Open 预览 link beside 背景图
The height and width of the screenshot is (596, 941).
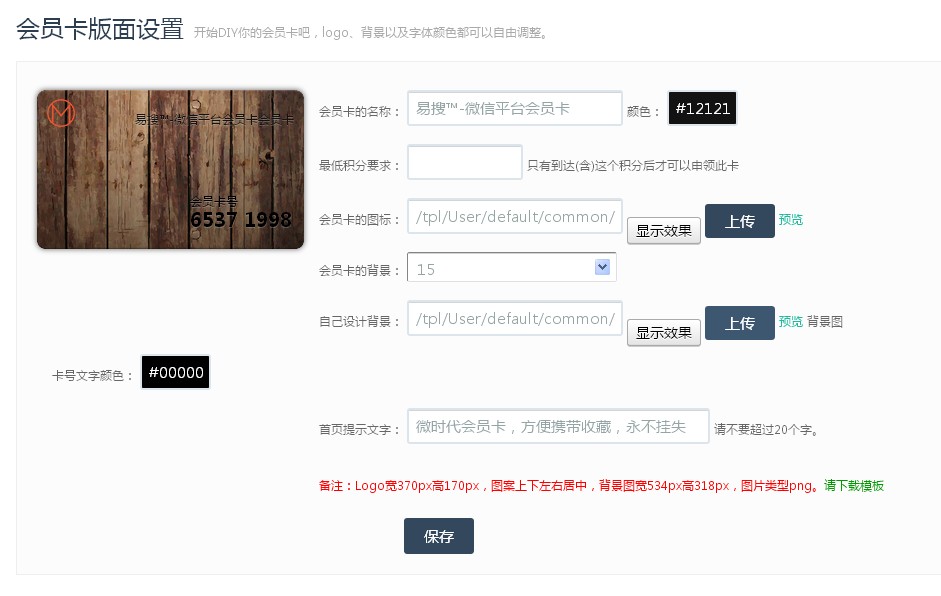pos(790,322)
